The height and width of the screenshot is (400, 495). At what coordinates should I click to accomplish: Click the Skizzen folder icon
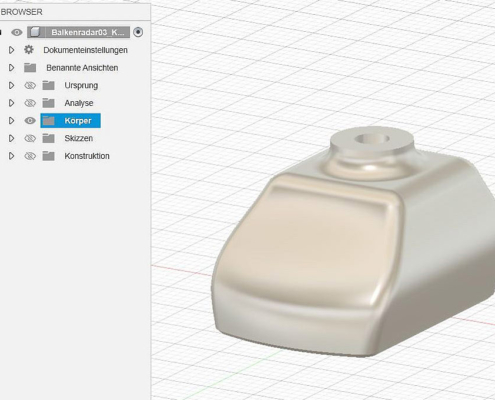click(48, 138)
